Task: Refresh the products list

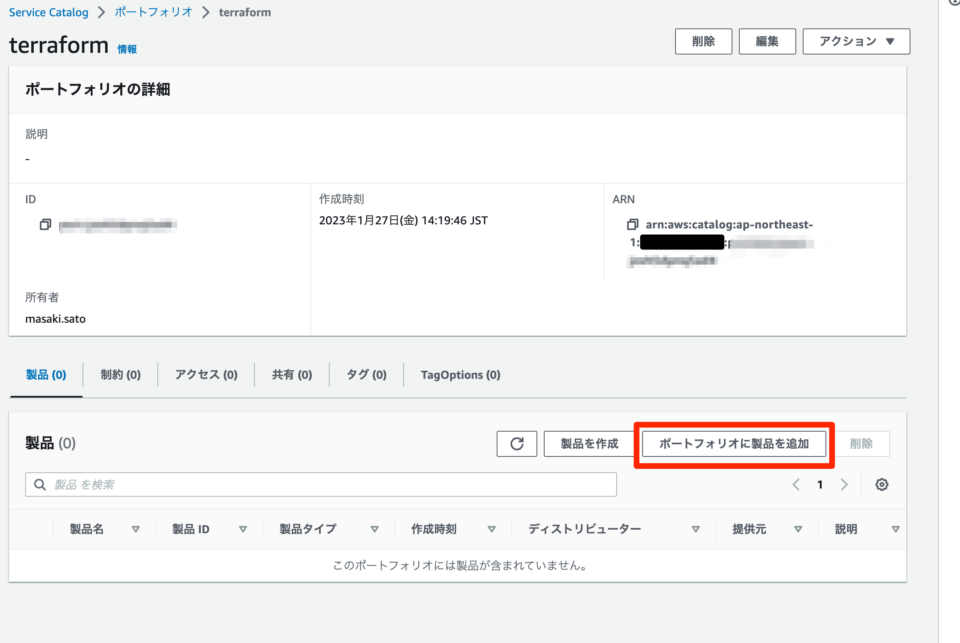Action: [x=517, y=443]
